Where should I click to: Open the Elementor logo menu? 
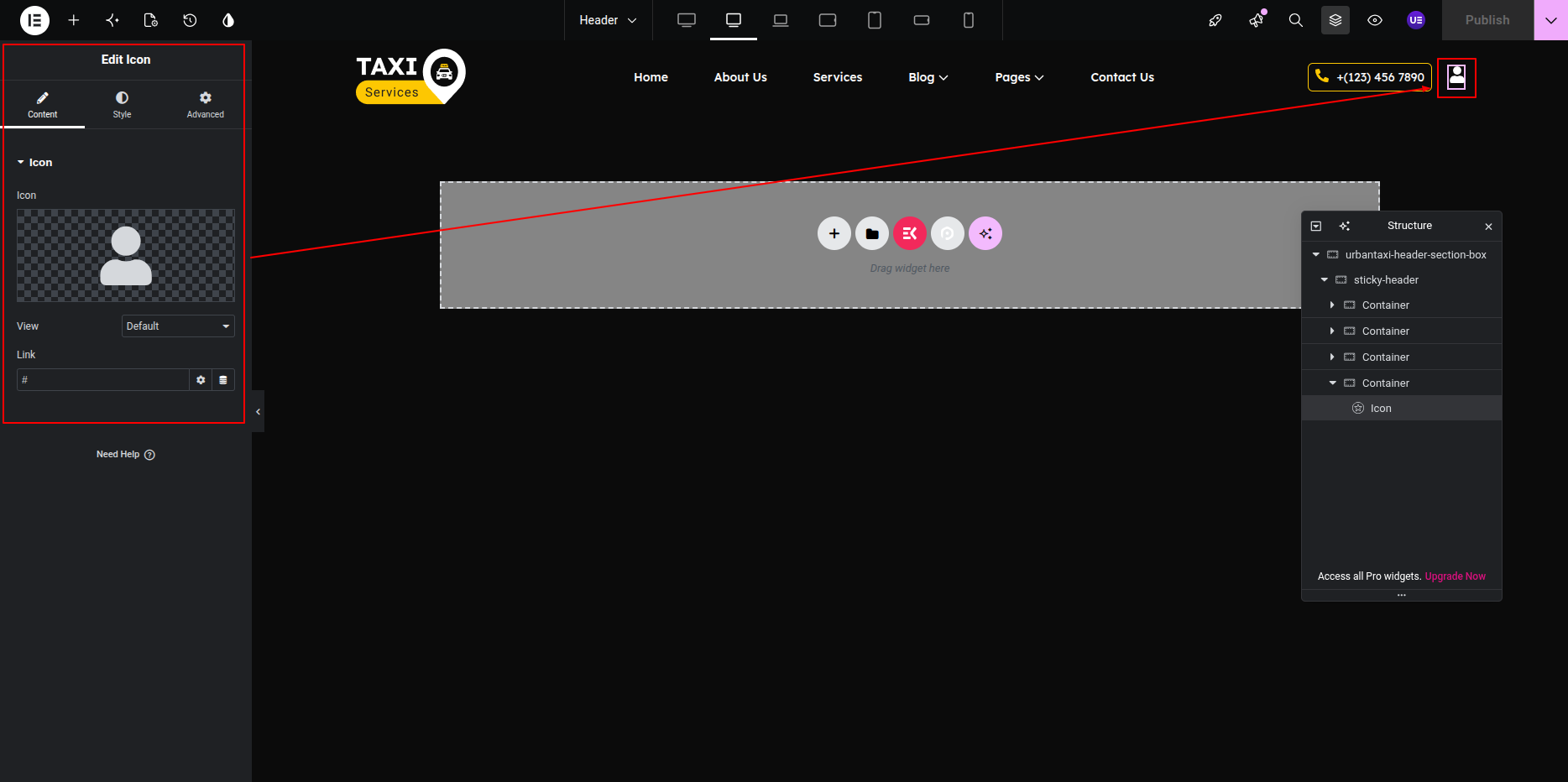point(34,20)
